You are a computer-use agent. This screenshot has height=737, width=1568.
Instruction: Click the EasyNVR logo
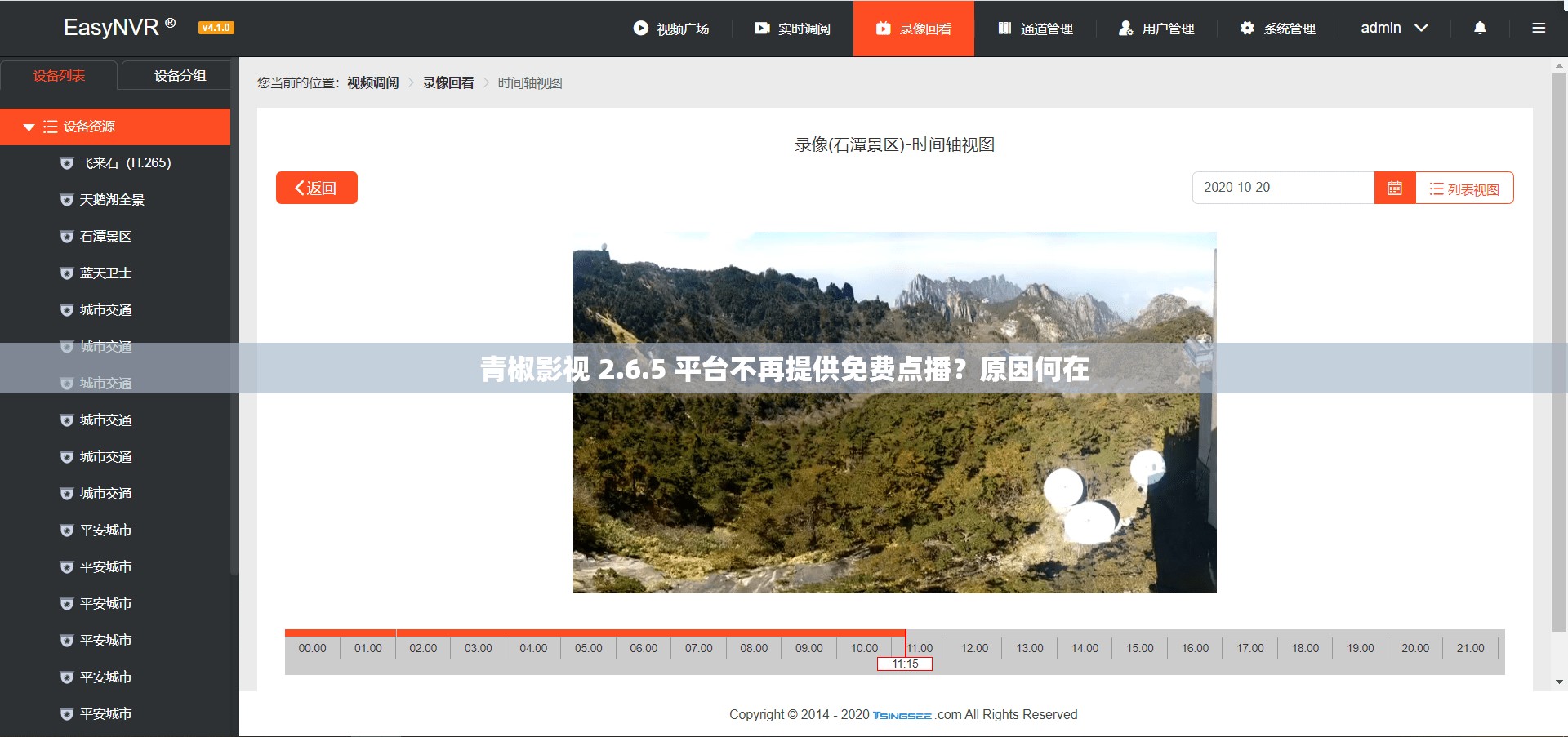[x=119, y=27]
